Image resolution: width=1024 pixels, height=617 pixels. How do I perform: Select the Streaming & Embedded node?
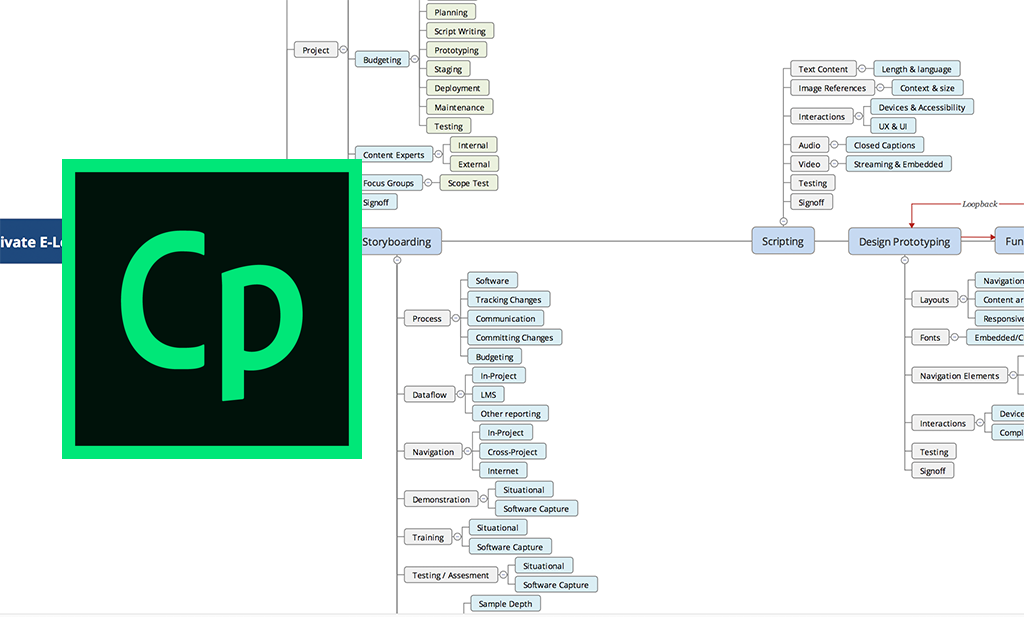899,164
